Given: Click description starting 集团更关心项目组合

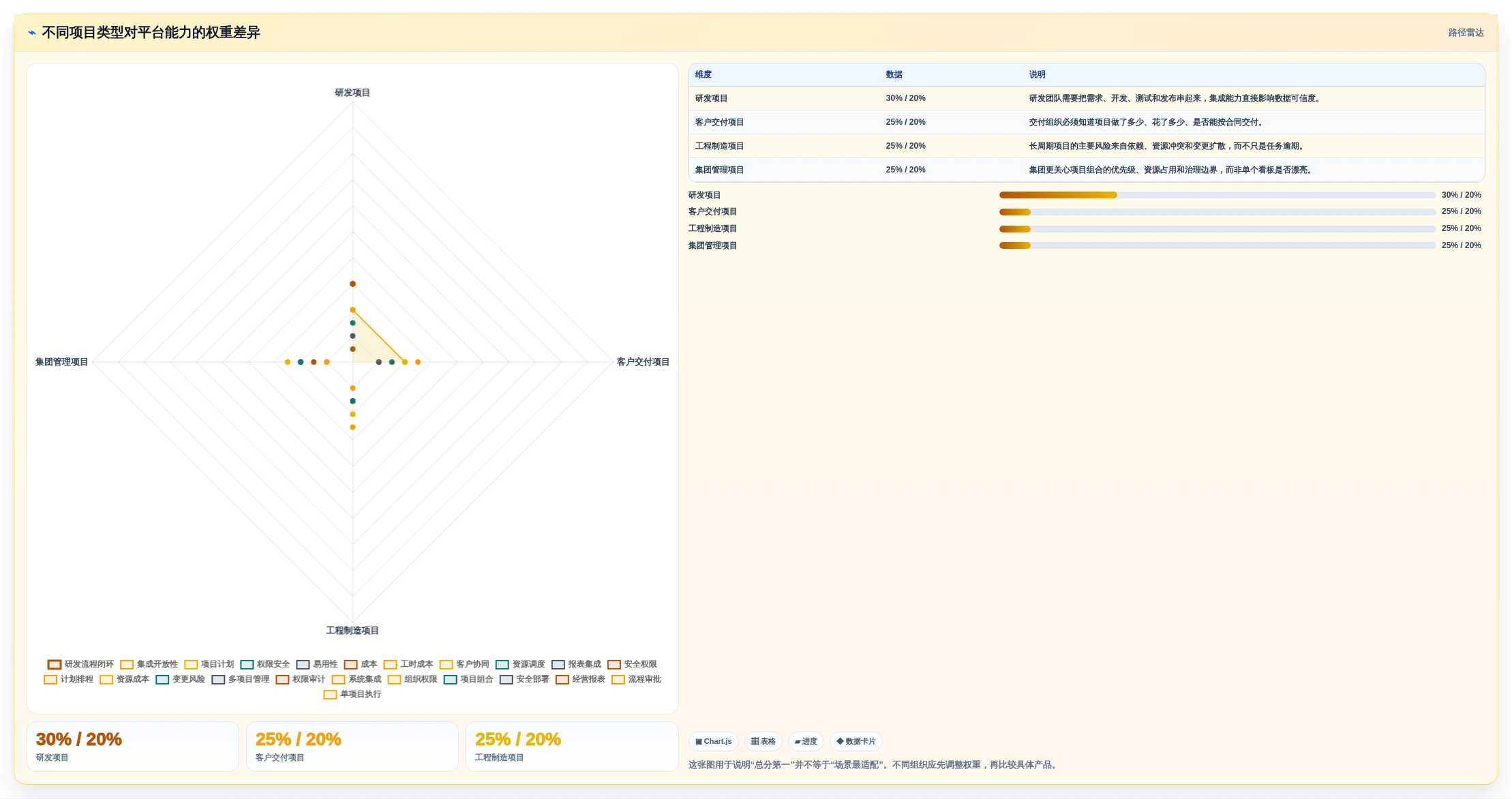Looking at the screenshot, I should (x=1172, y=170).
